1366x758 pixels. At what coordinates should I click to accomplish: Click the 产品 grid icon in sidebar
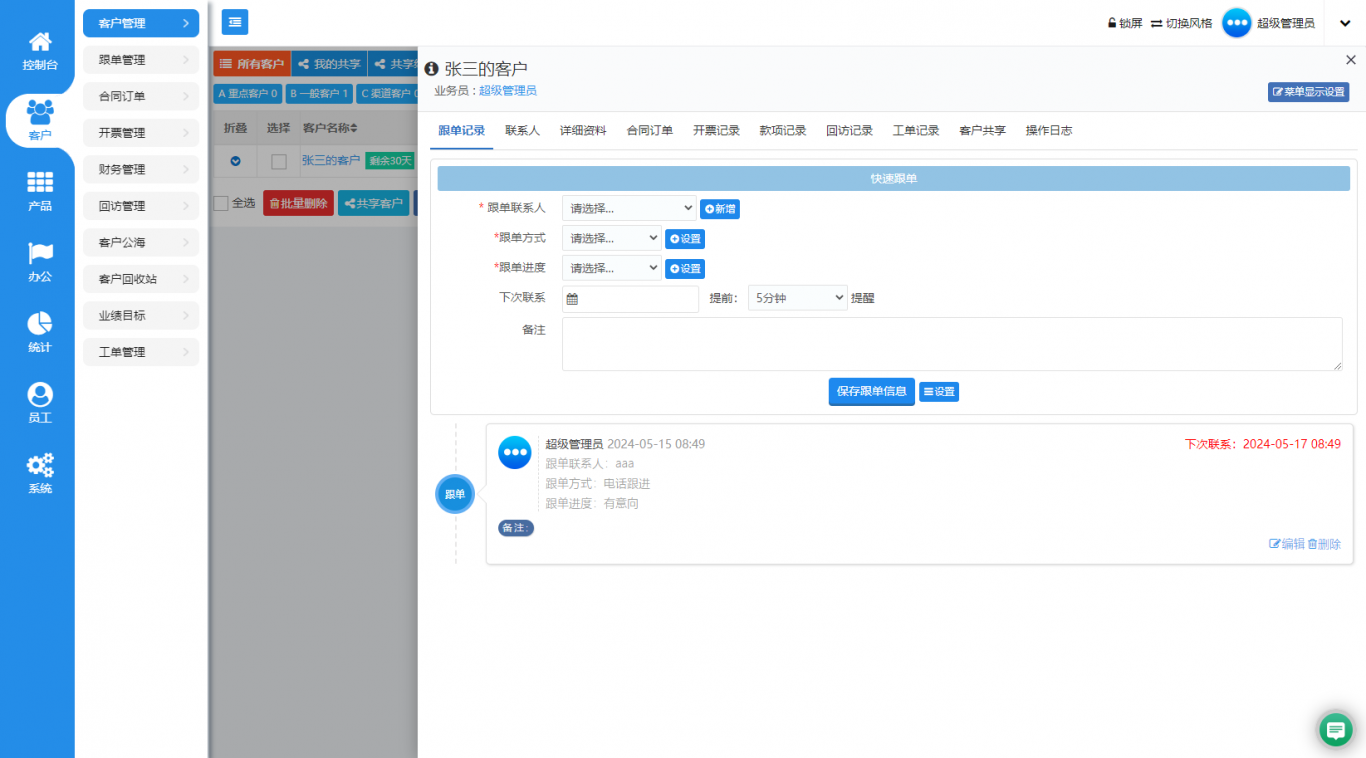click(40, 183)
